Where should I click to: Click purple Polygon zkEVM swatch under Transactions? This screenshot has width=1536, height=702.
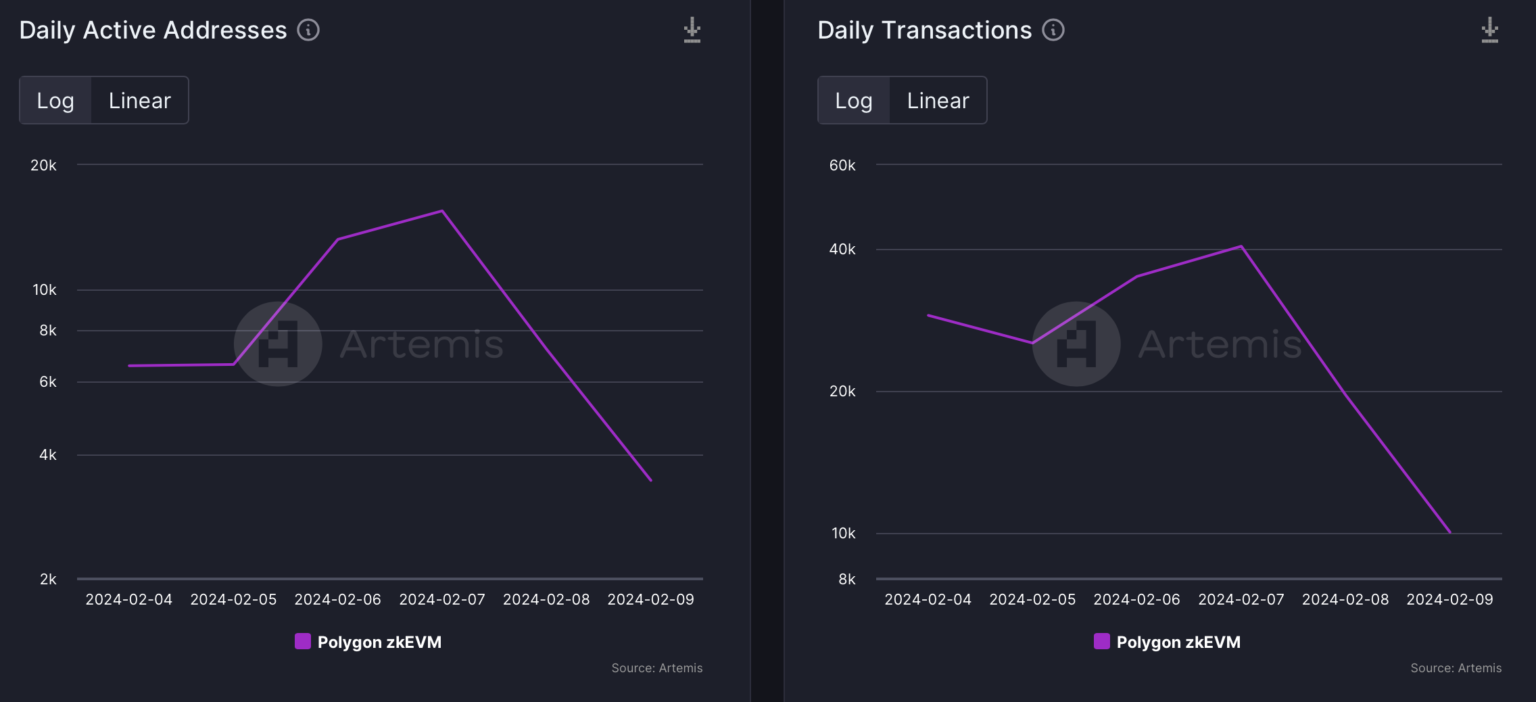[1102, 642]
